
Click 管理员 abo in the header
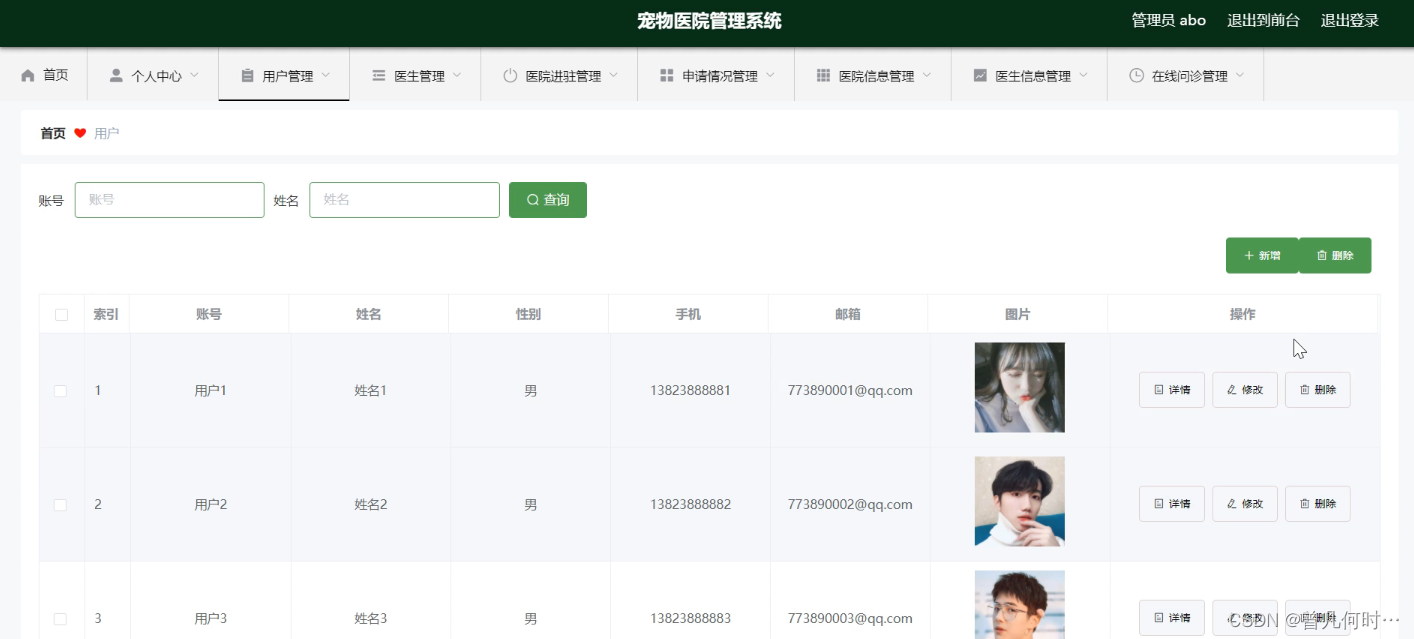click(1168, 20)
